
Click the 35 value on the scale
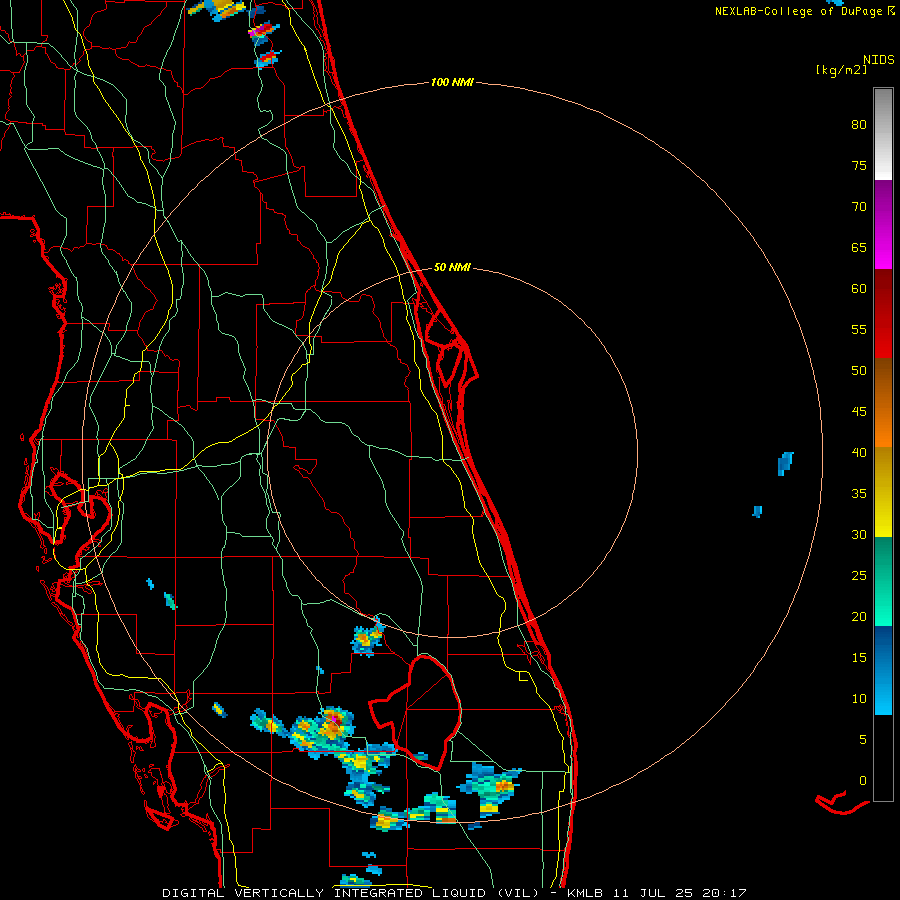tap(859, 494)
